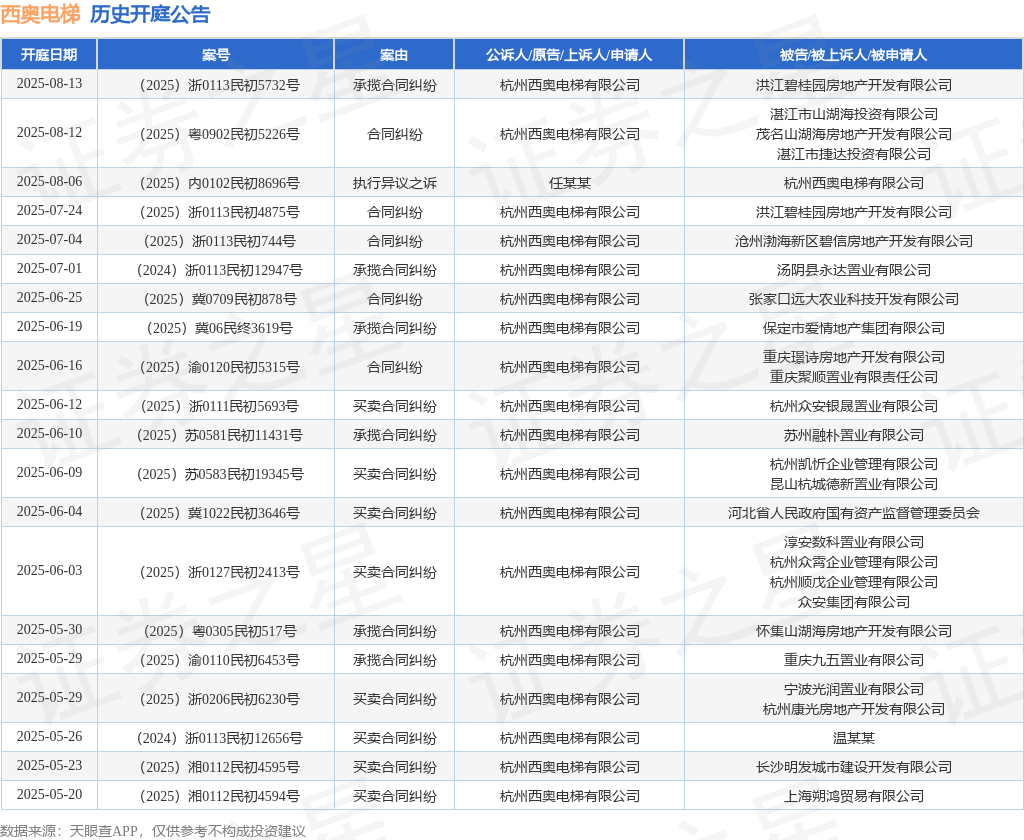Click the date 2025-05-20
The image size is (1024, 840).
click(x=50, y=794)
